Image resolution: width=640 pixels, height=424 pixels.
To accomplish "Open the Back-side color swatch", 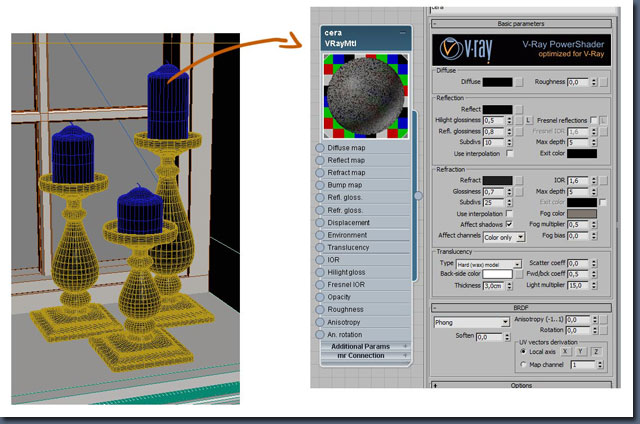I will coord(498,274).
